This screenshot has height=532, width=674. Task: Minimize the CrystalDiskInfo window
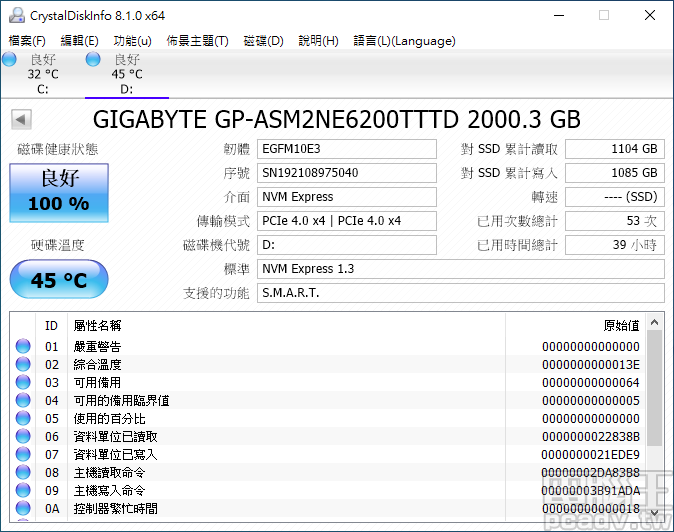point(559,15)
